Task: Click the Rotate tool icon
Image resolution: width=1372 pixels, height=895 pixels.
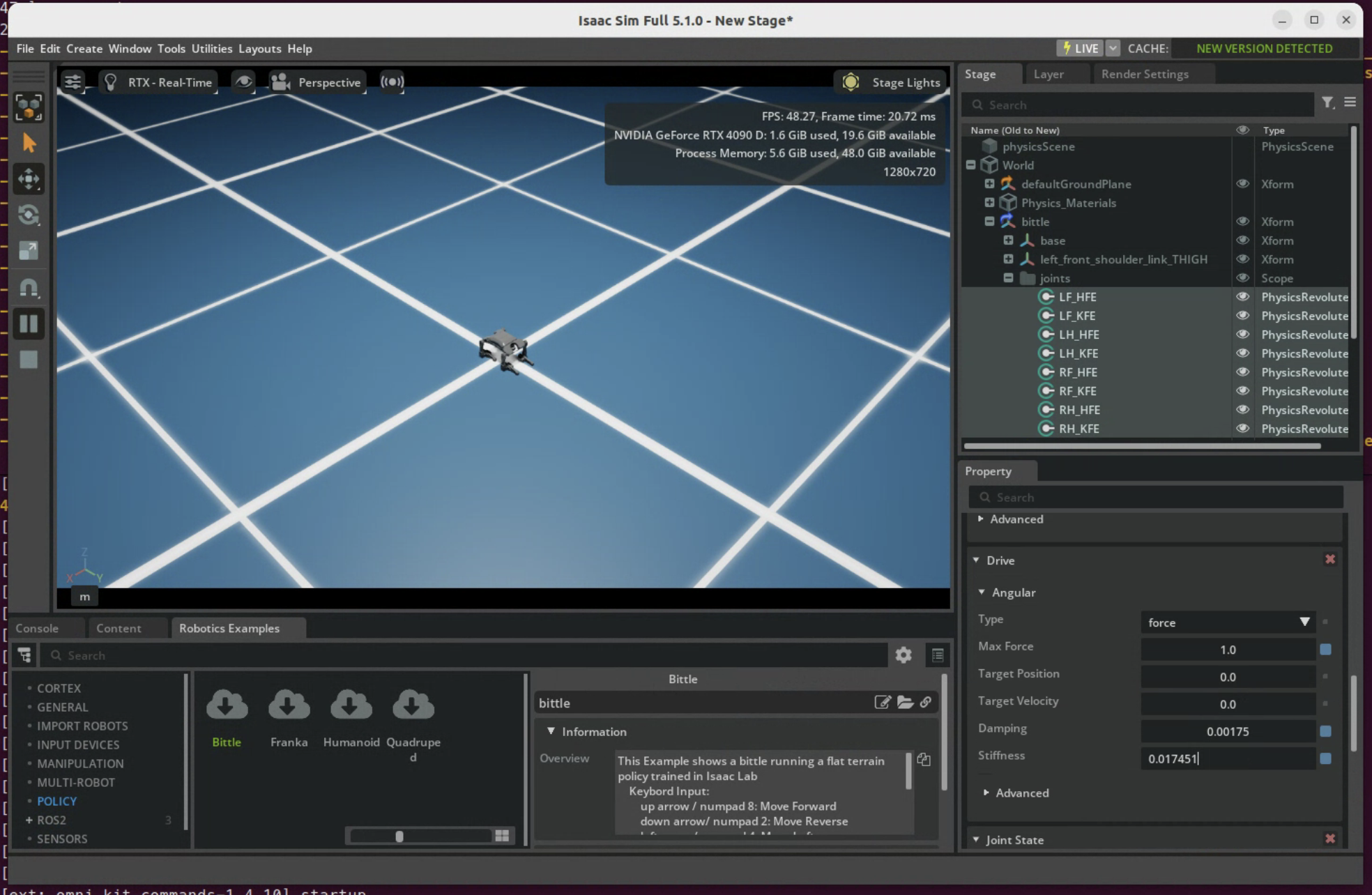Action: pyautogui.click(x=29, y=215)
